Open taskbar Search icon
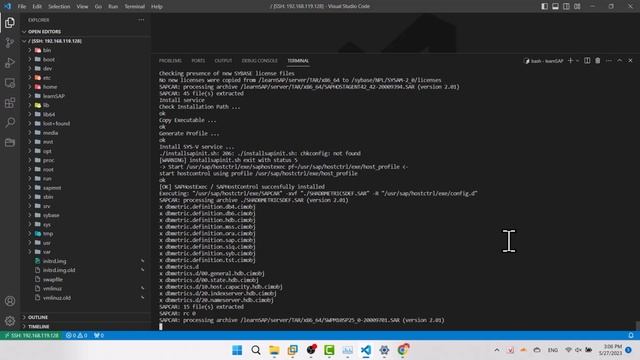This screenshot has height=360, width=640. pos(256,350)
